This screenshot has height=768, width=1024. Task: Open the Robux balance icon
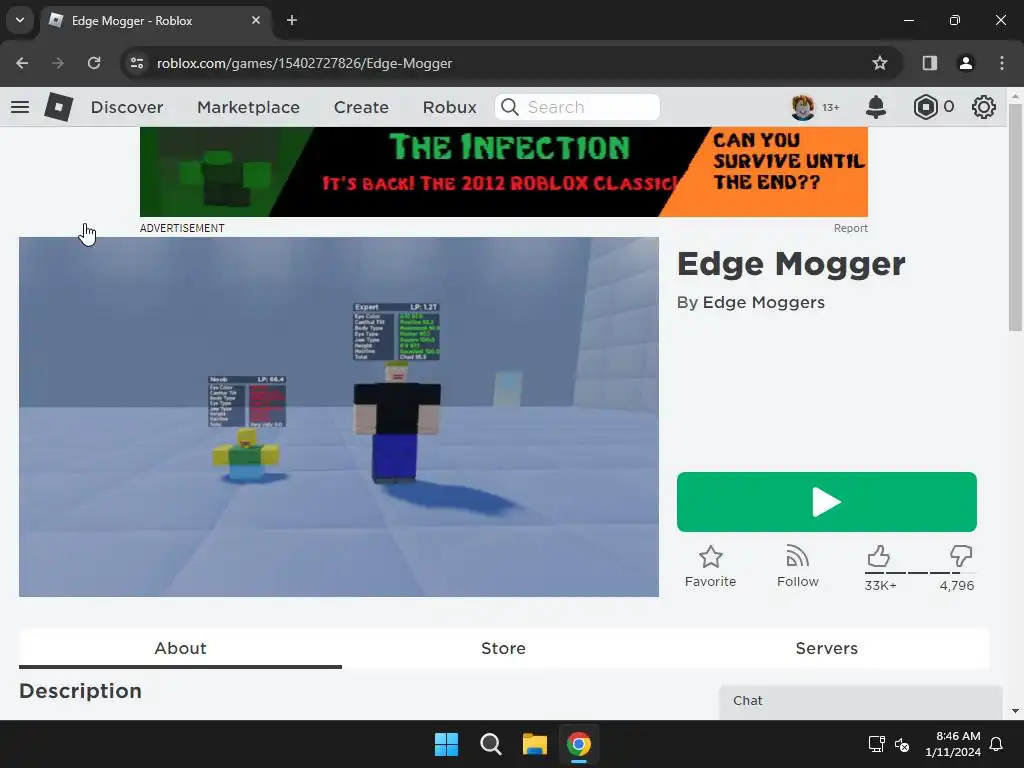point(925,106)
